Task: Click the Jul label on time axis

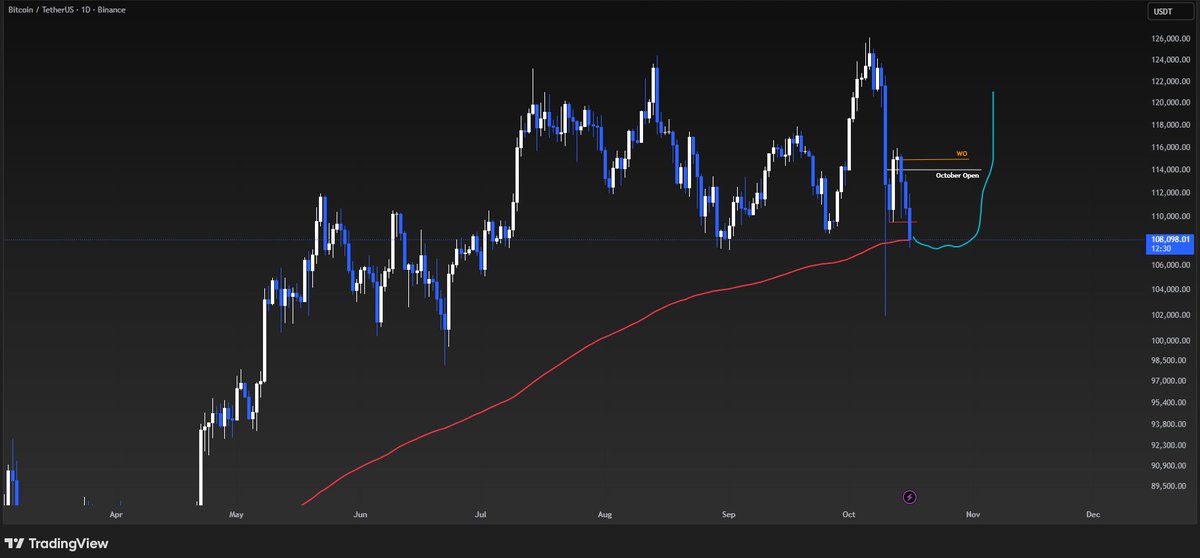Action: 480,515
